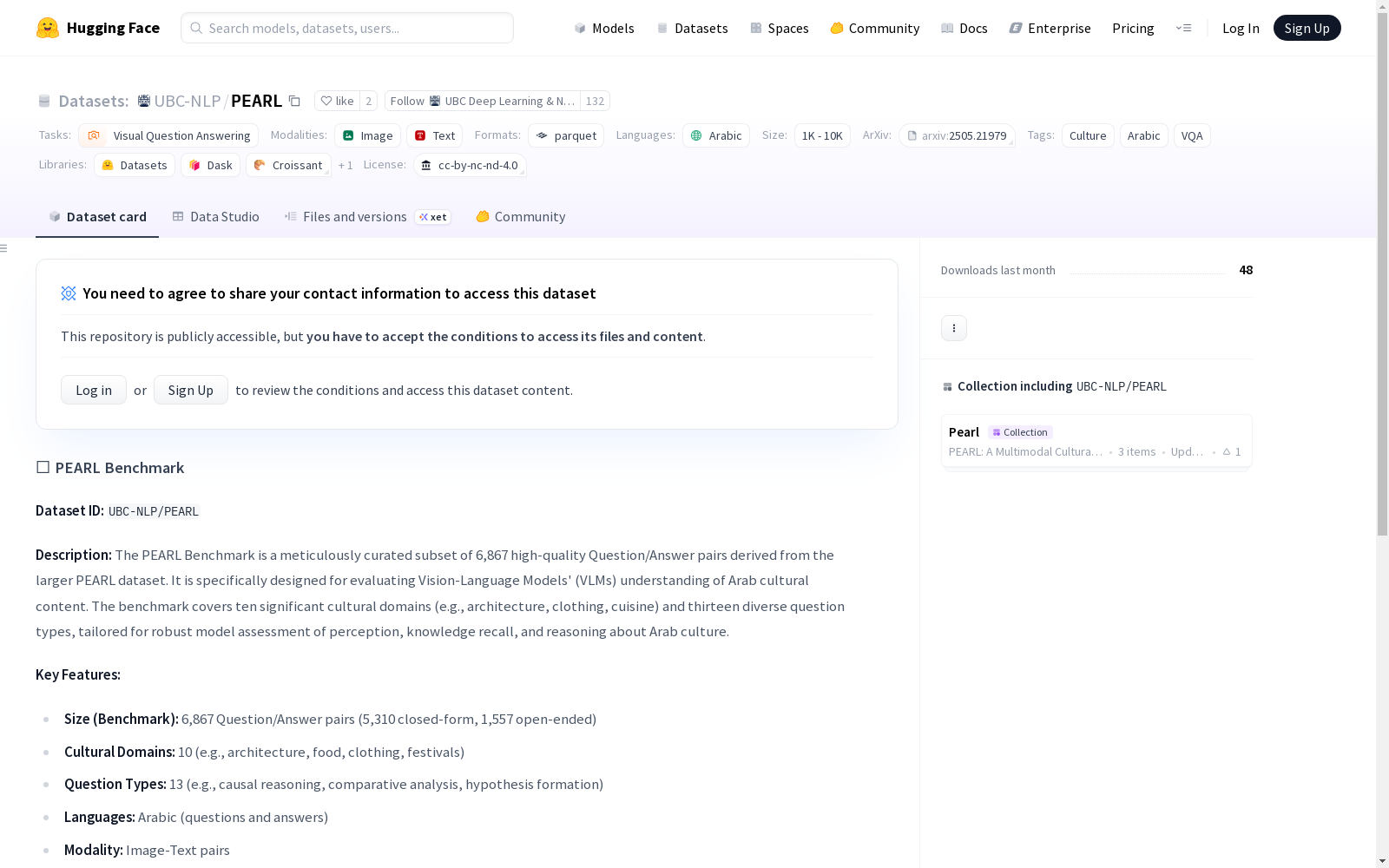The height and width of the screenshot is (868, 1389).
Task: Click the Downloads last month label
Action: click(998, 270)
